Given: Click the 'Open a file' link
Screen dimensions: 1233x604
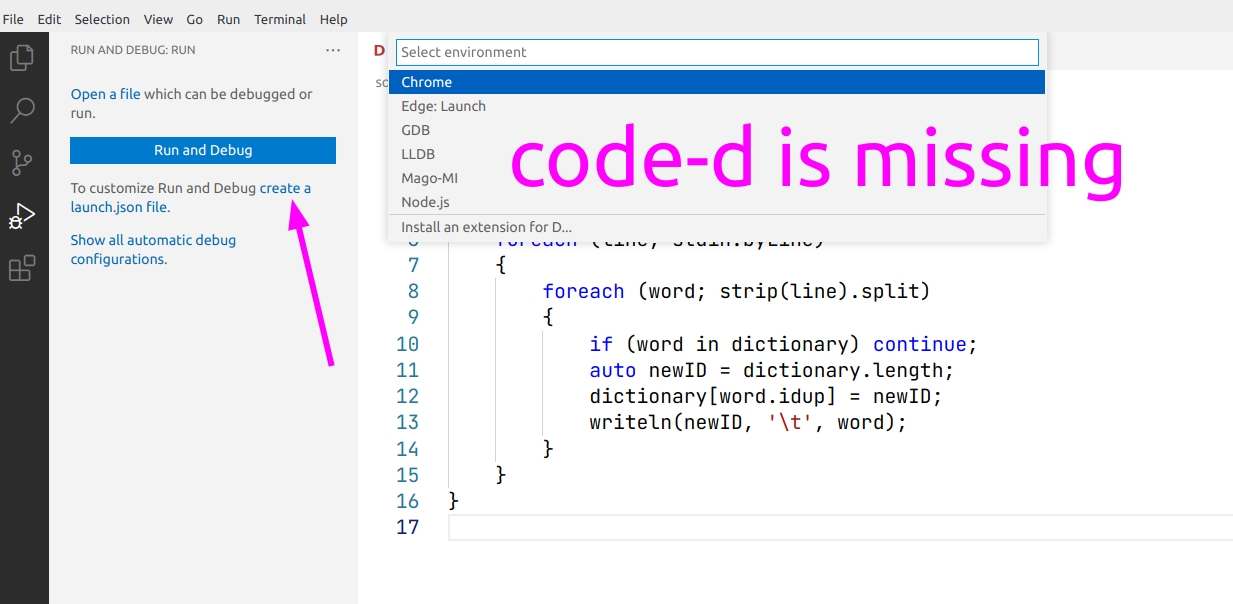Looking at the screenshot, I should [x=105, y=94].
